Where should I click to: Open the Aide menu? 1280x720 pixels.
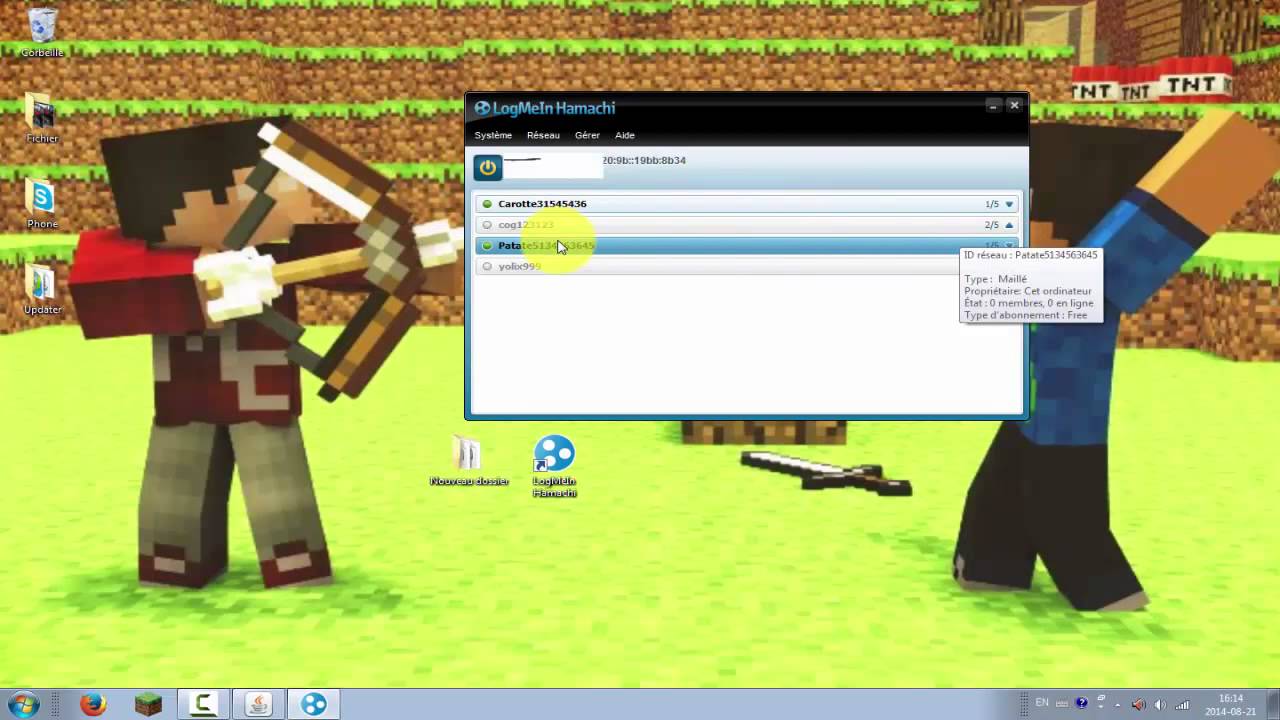tap(625, 135)
